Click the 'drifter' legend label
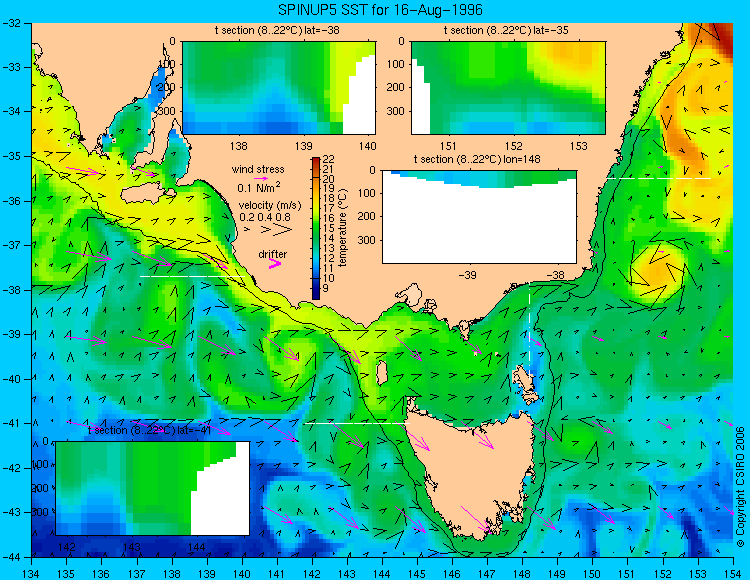This screenshot has height=580, width=750. click(273, 254)
